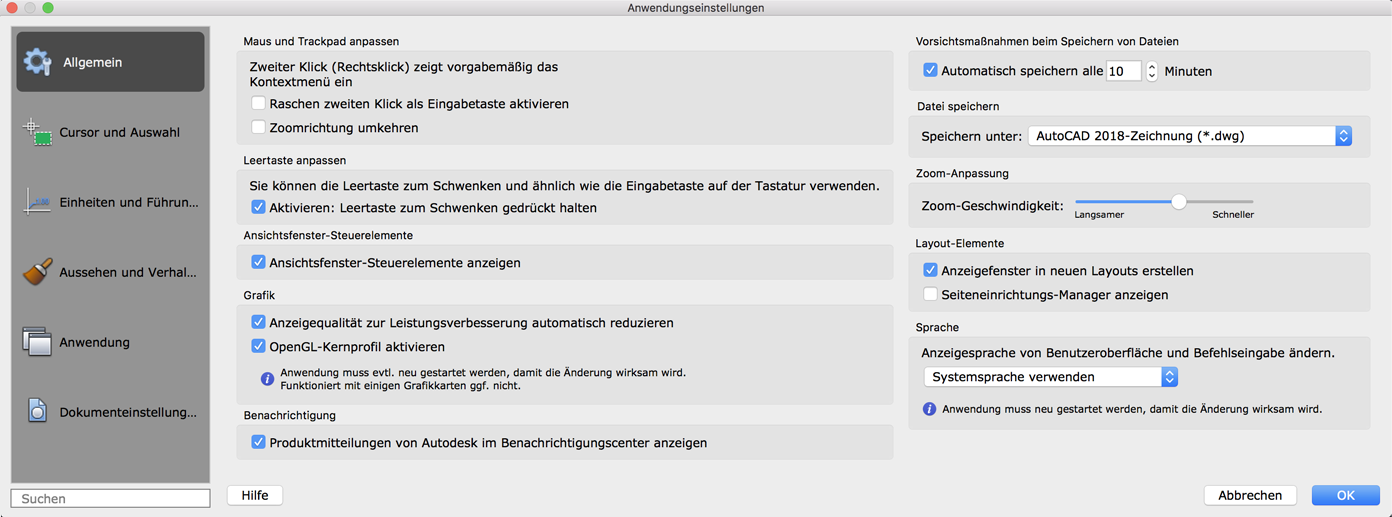Click the auto-save minutes stepper arrows
The image size is (1392, 517).
(1152, 72)
